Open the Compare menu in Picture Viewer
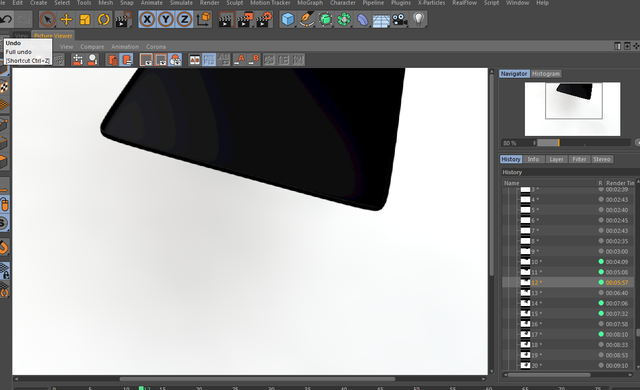Viewport: 640px width, 390px height. [92, 47]
